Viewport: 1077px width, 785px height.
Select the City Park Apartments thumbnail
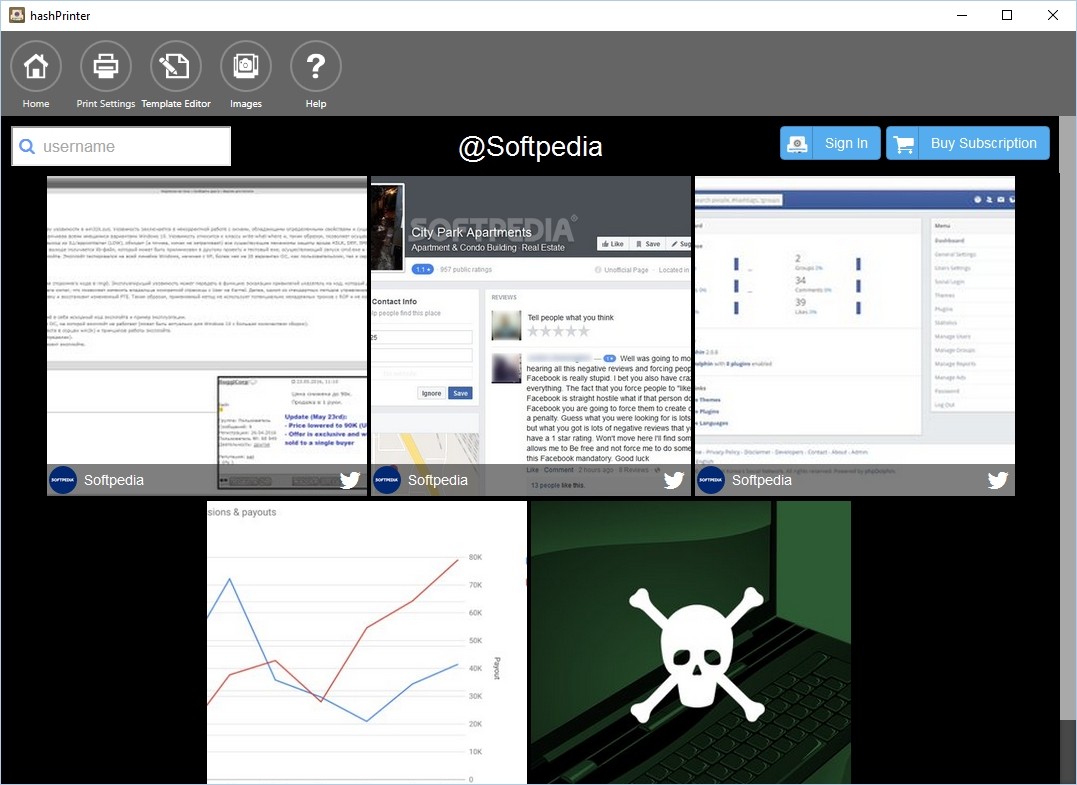point(531,336)
